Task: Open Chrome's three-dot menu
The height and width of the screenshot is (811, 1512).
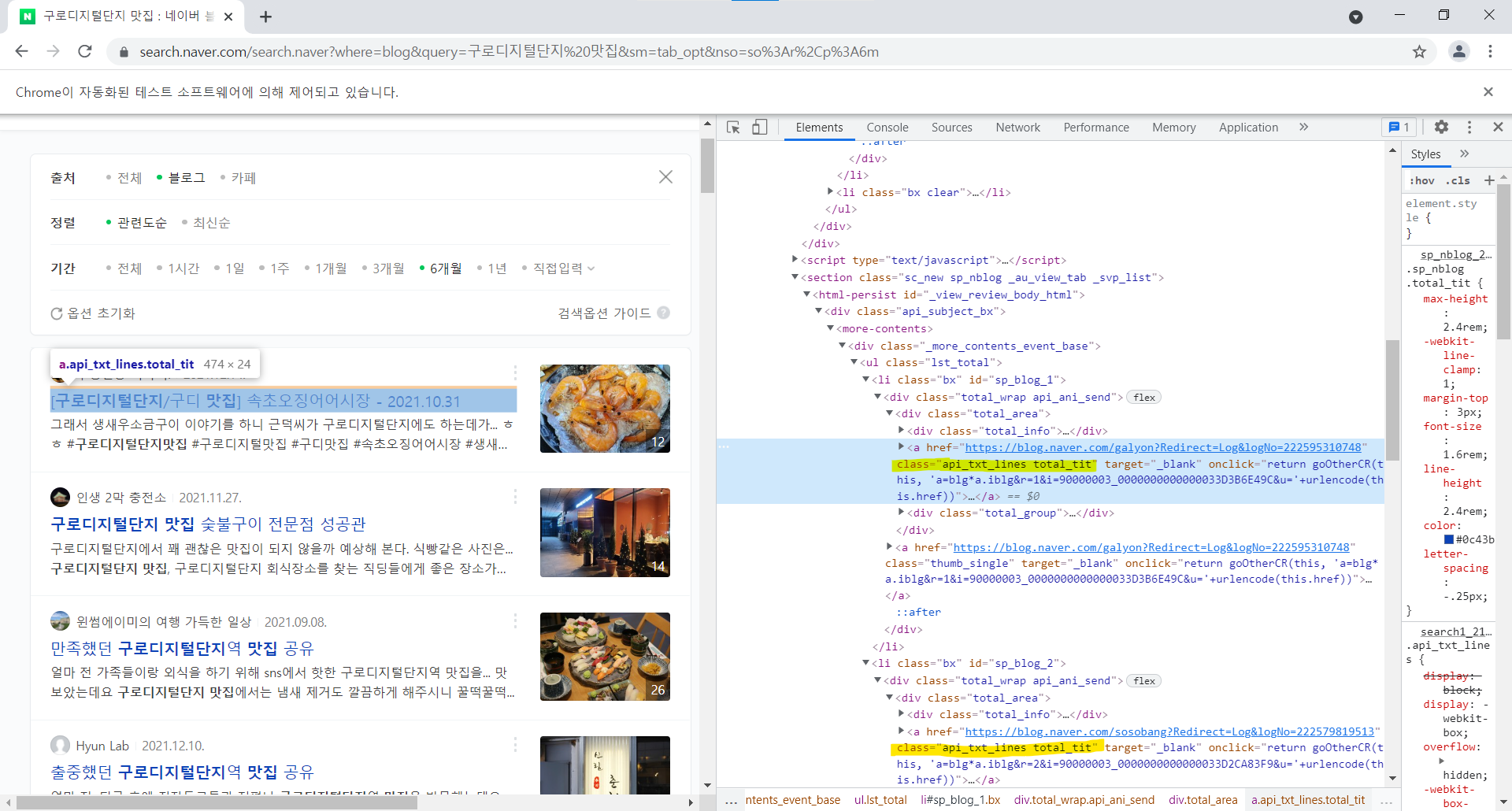Action: point(1490,51)
